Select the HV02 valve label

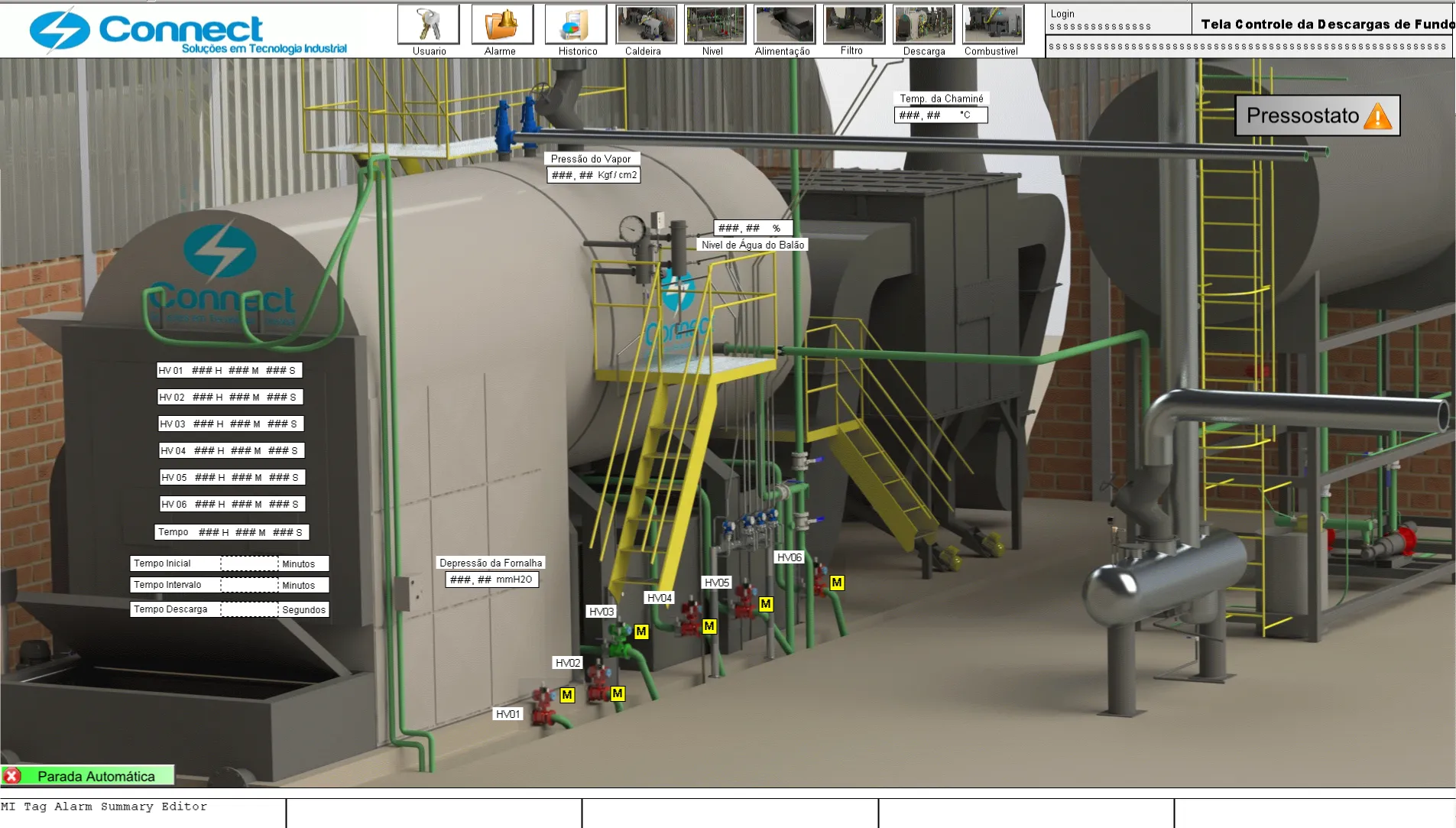pyautogui.click(x=568, y=663)
